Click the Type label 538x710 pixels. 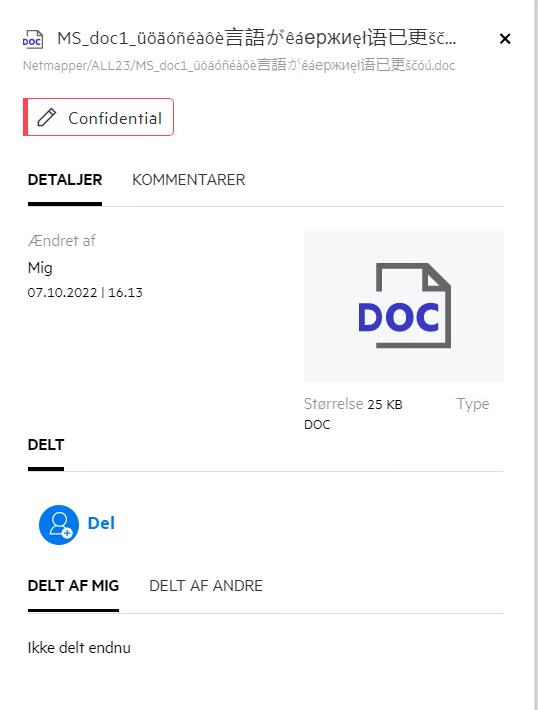pos(473,404)
